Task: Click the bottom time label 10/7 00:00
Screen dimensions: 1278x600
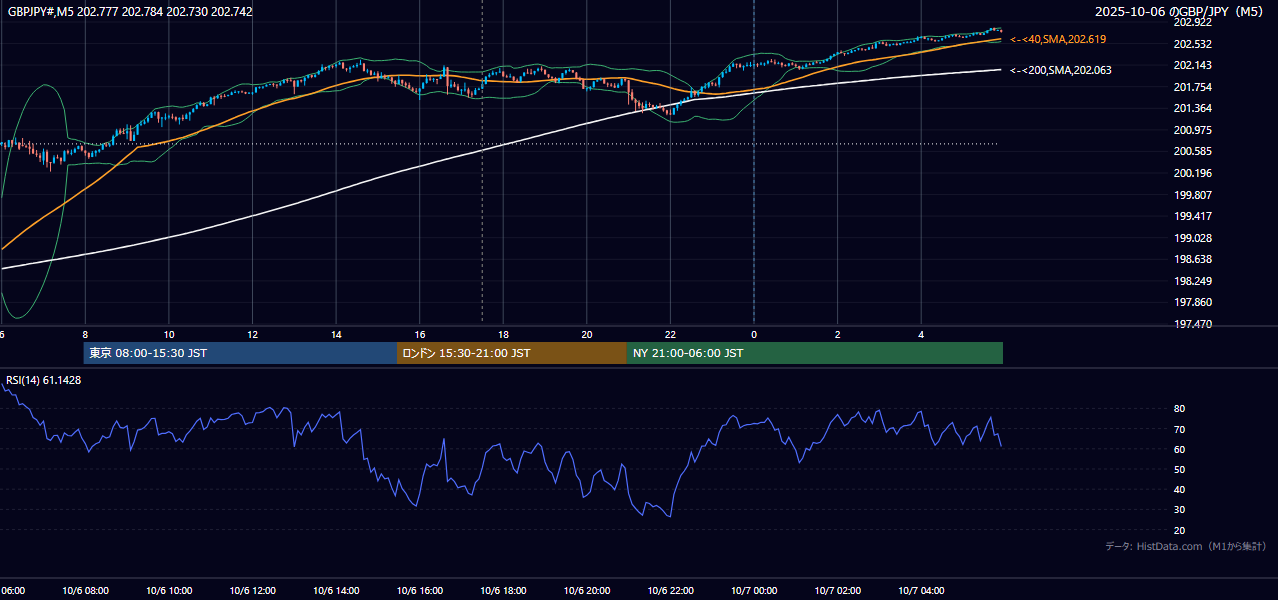Action: point(754,591)
